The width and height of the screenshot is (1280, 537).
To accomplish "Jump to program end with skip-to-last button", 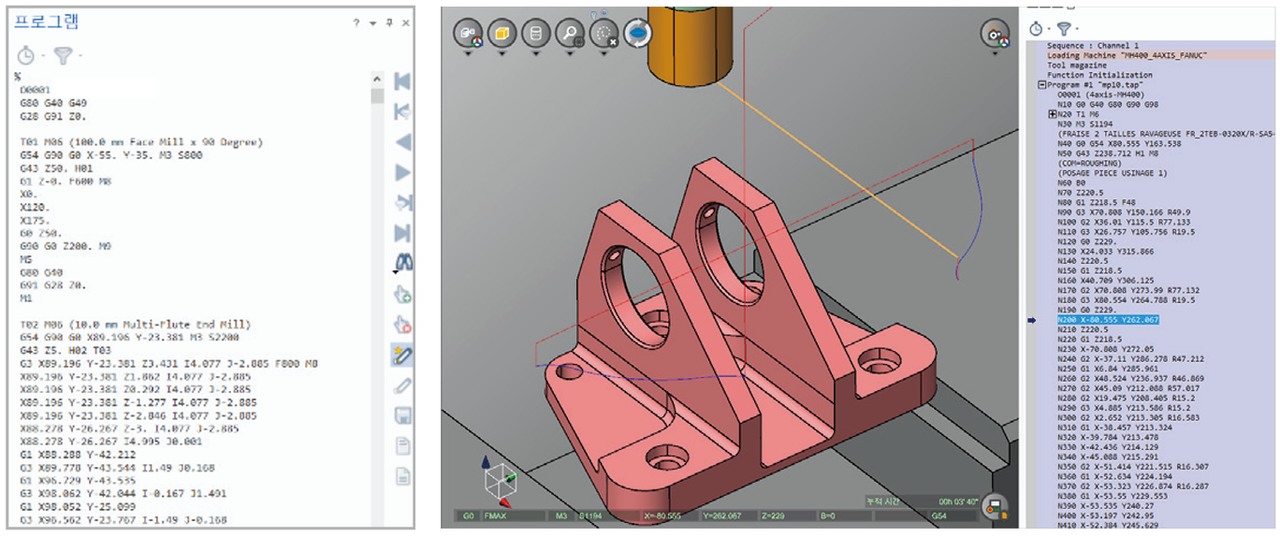I will [x=403, y=234].
